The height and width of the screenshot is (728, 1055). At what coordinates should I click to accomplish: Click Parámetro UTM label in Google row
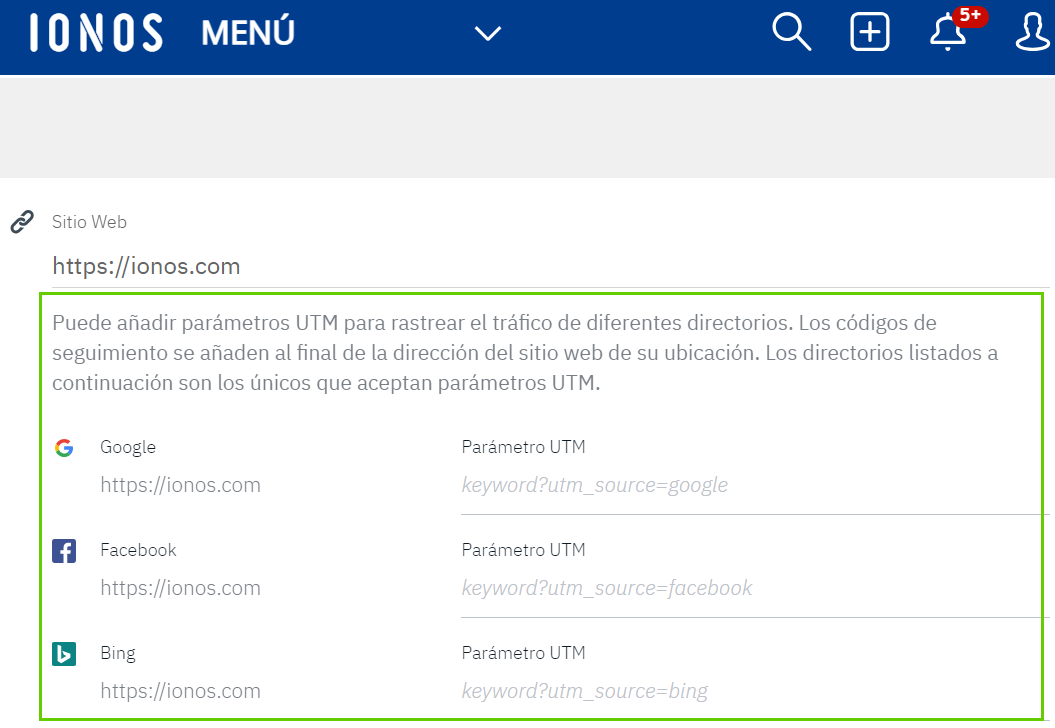click(x=523, y=447)
